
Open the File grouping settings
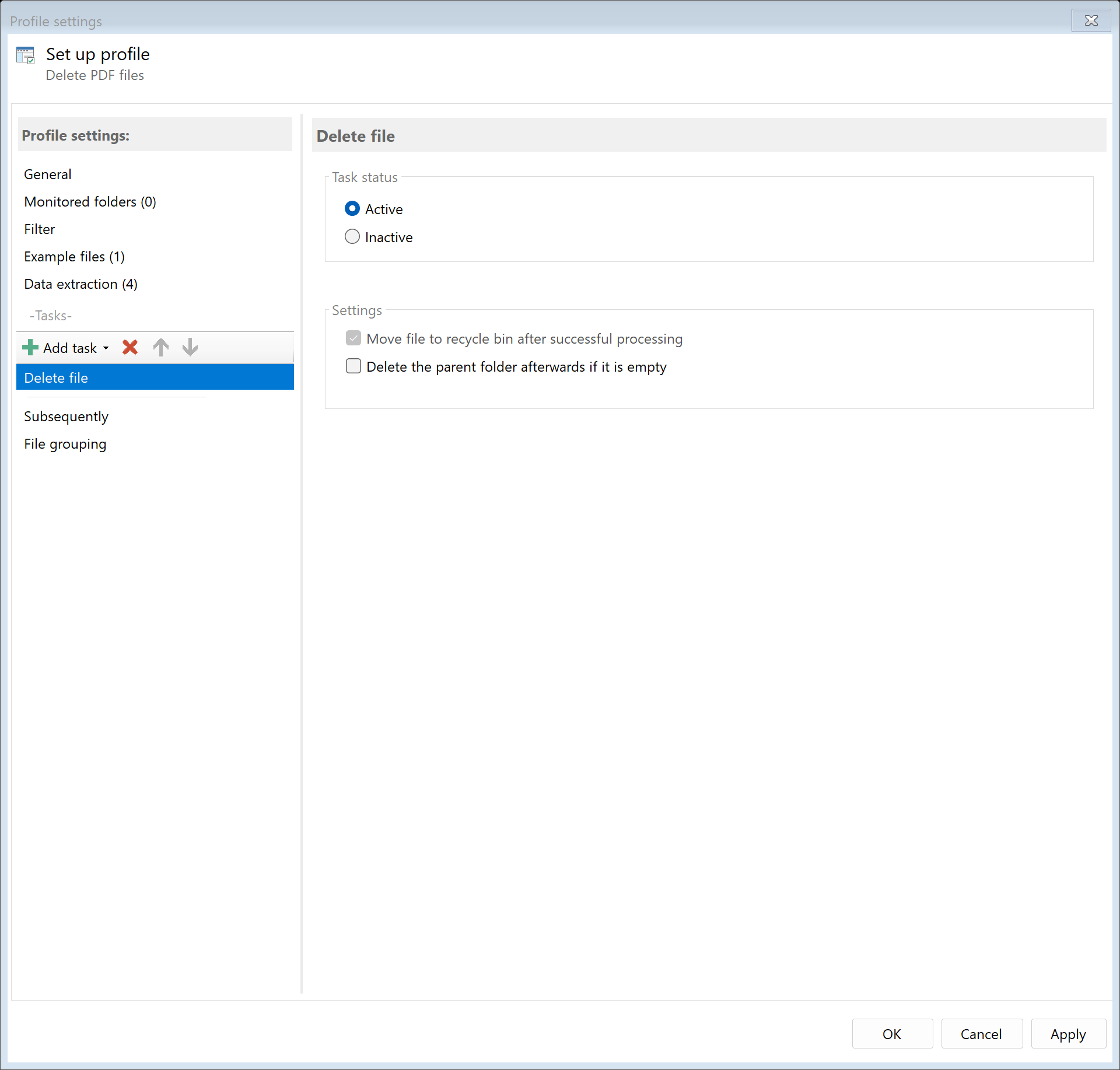[x=65, y=443]
